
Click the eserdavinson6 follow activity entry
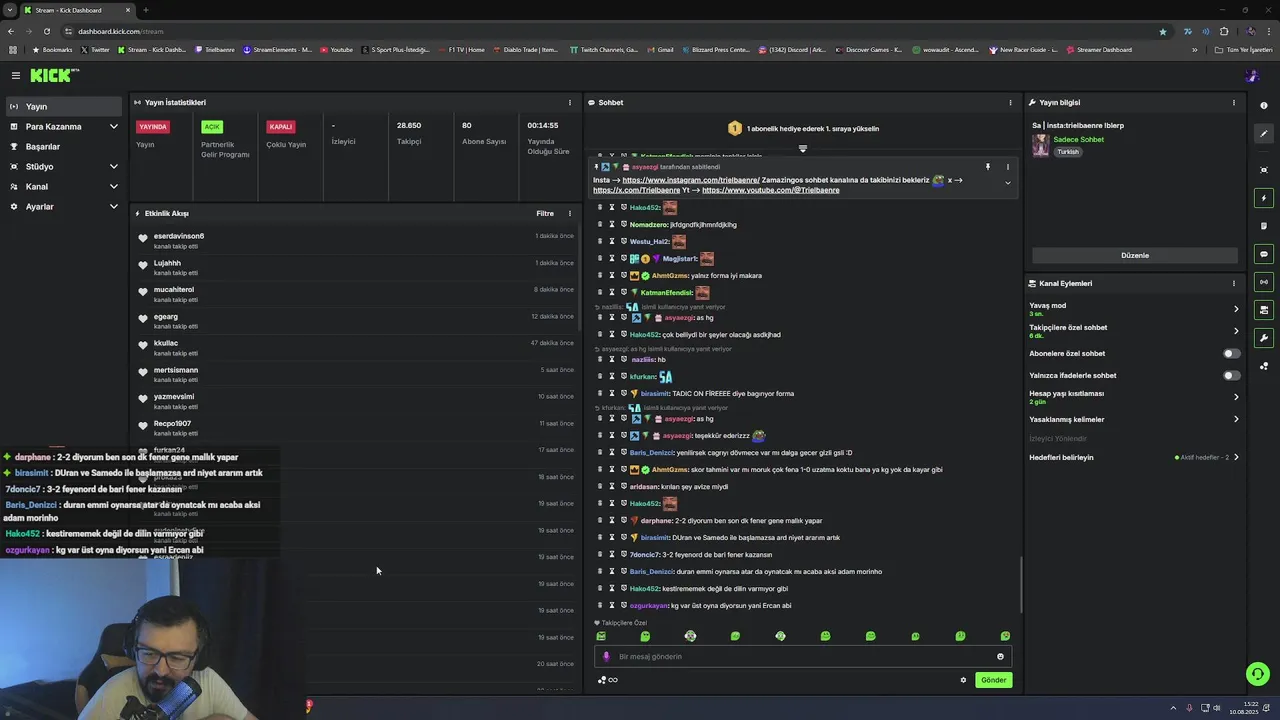coord(357,241)
